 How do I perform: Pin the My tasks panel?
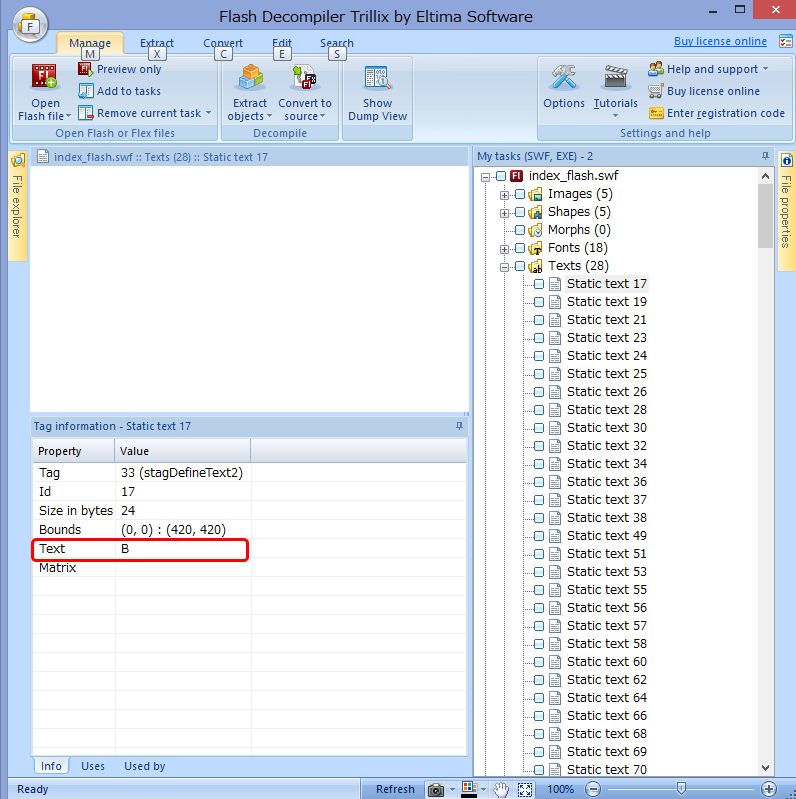[765, 156]
